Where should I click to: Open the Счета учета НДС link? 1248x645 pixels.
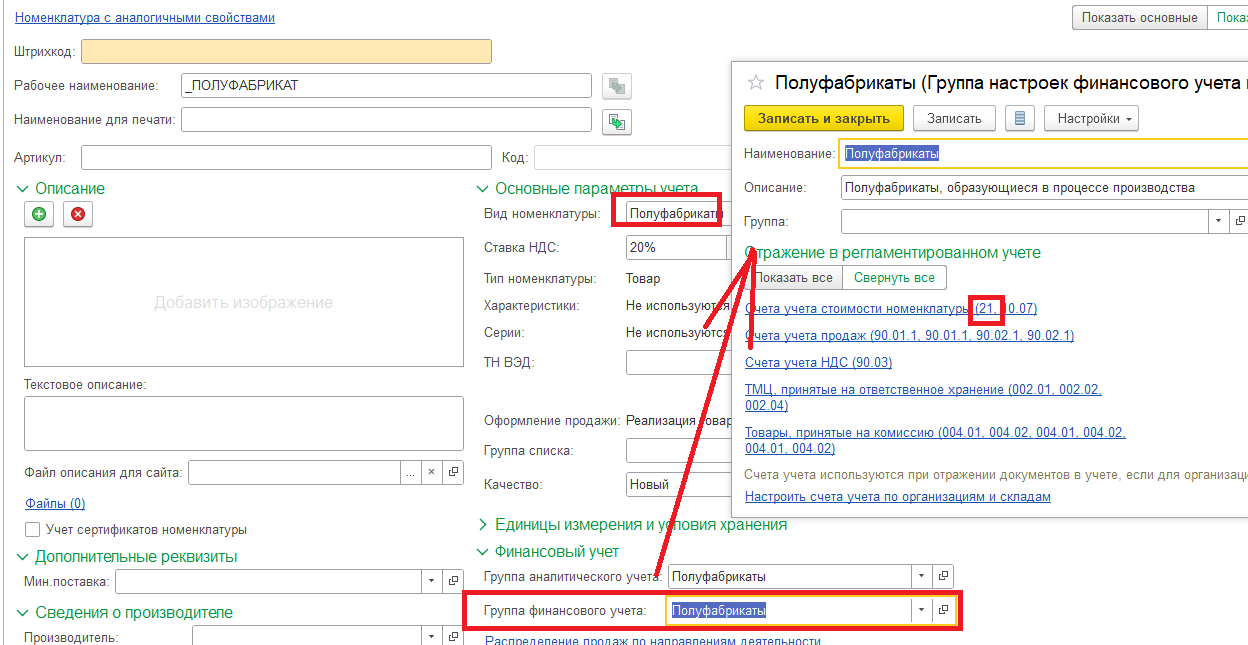(818, 362)
